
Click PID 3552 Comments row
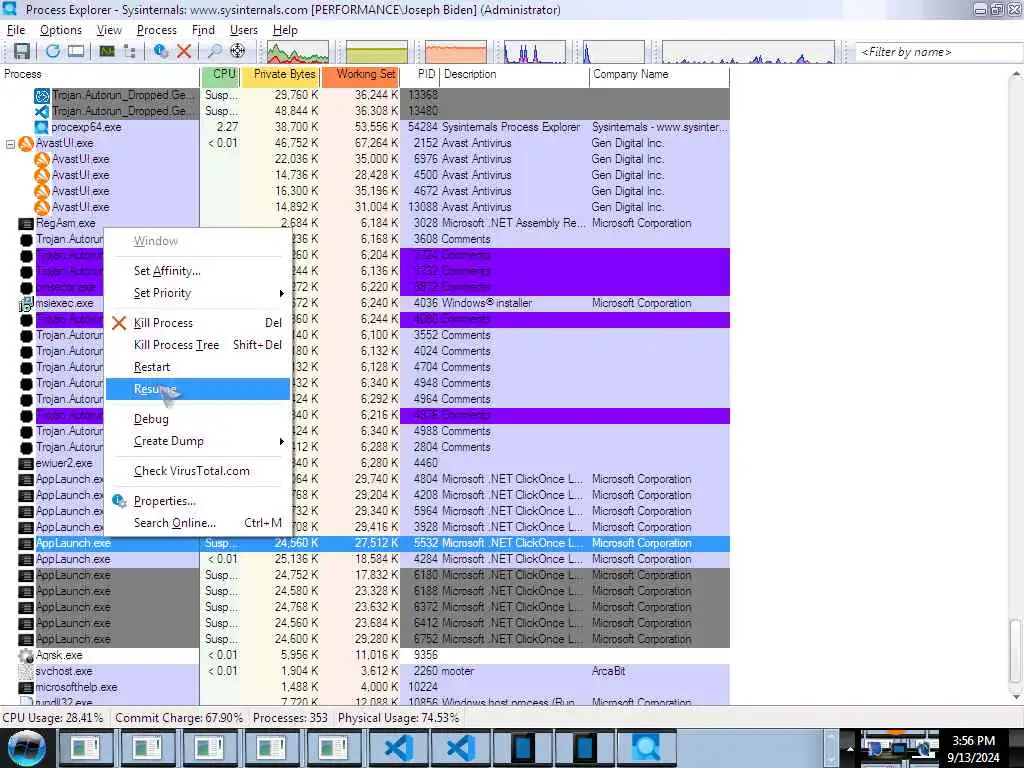(364, 336)
